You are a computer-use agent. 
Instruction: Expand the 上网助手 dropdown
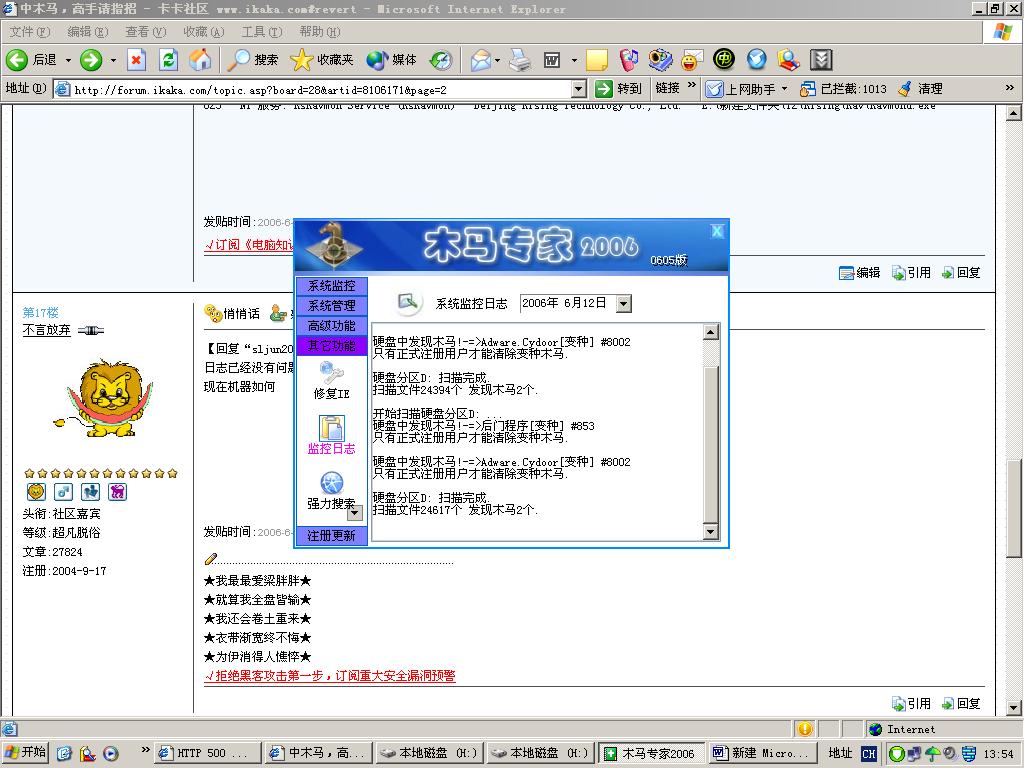point(784,88)
